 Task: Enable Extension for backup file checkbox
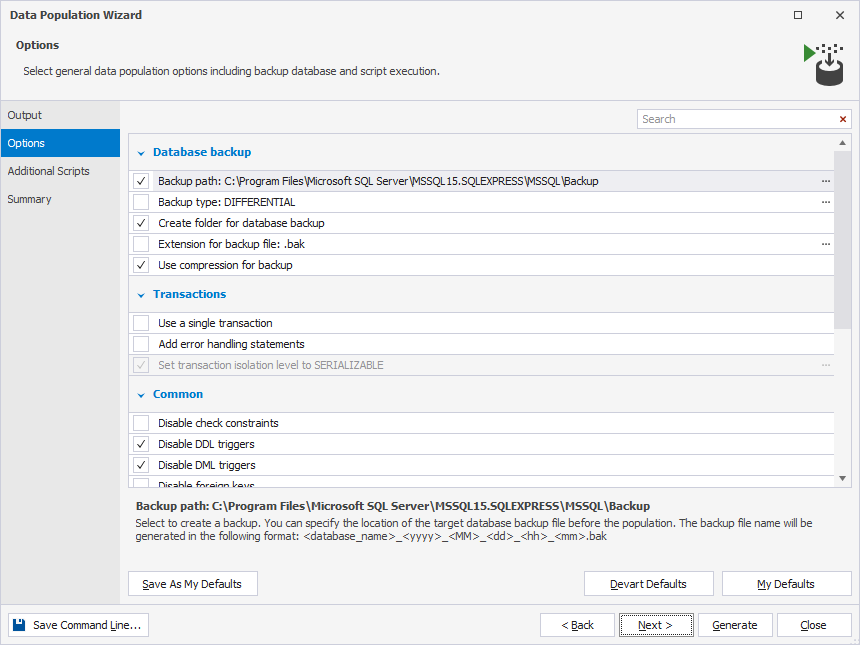coord(141,244)
